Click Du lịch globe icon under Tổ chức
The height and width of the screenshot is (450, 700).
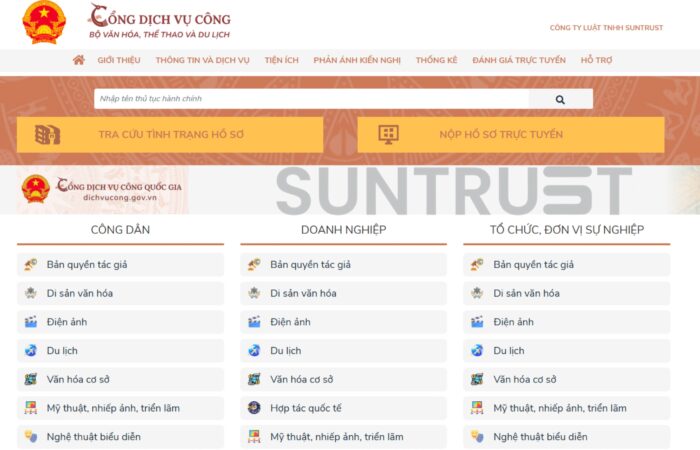477,350
